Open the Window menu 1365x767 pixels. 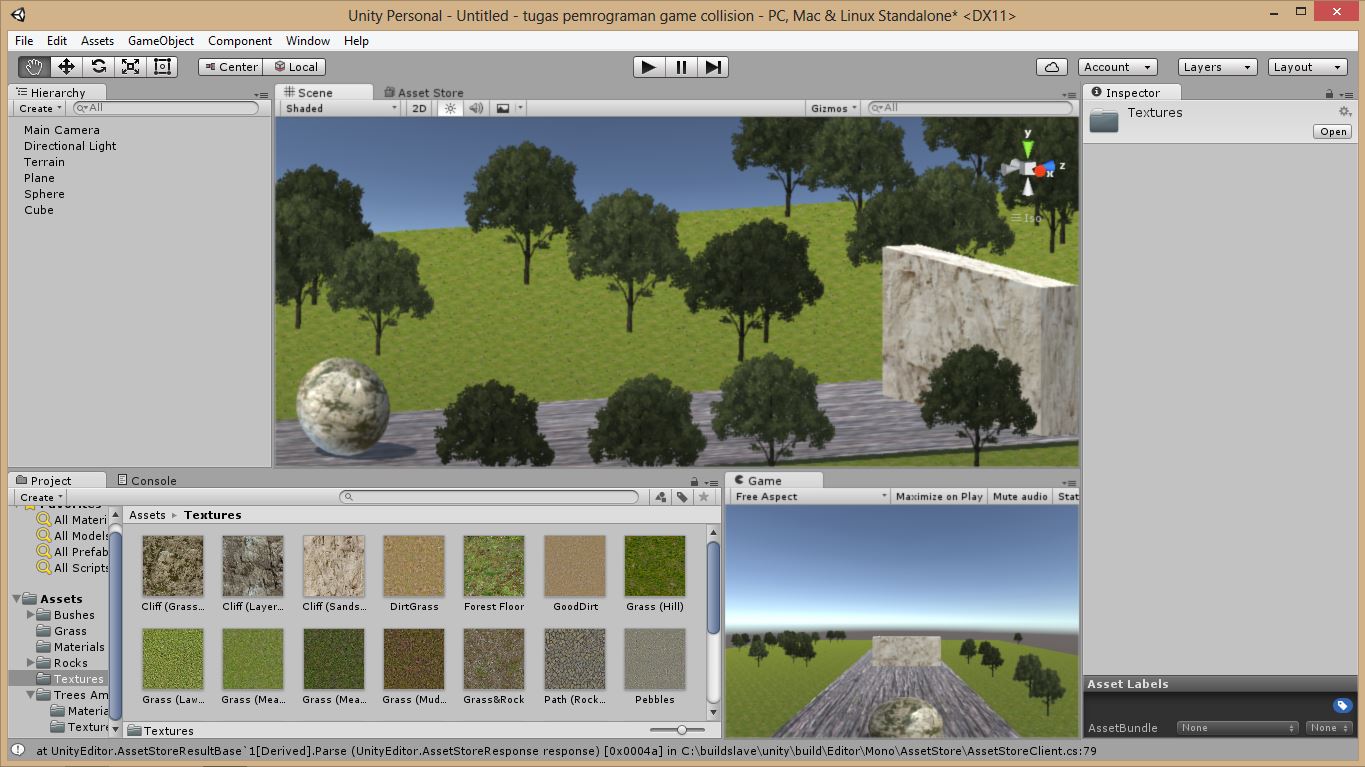click(308, 41)
